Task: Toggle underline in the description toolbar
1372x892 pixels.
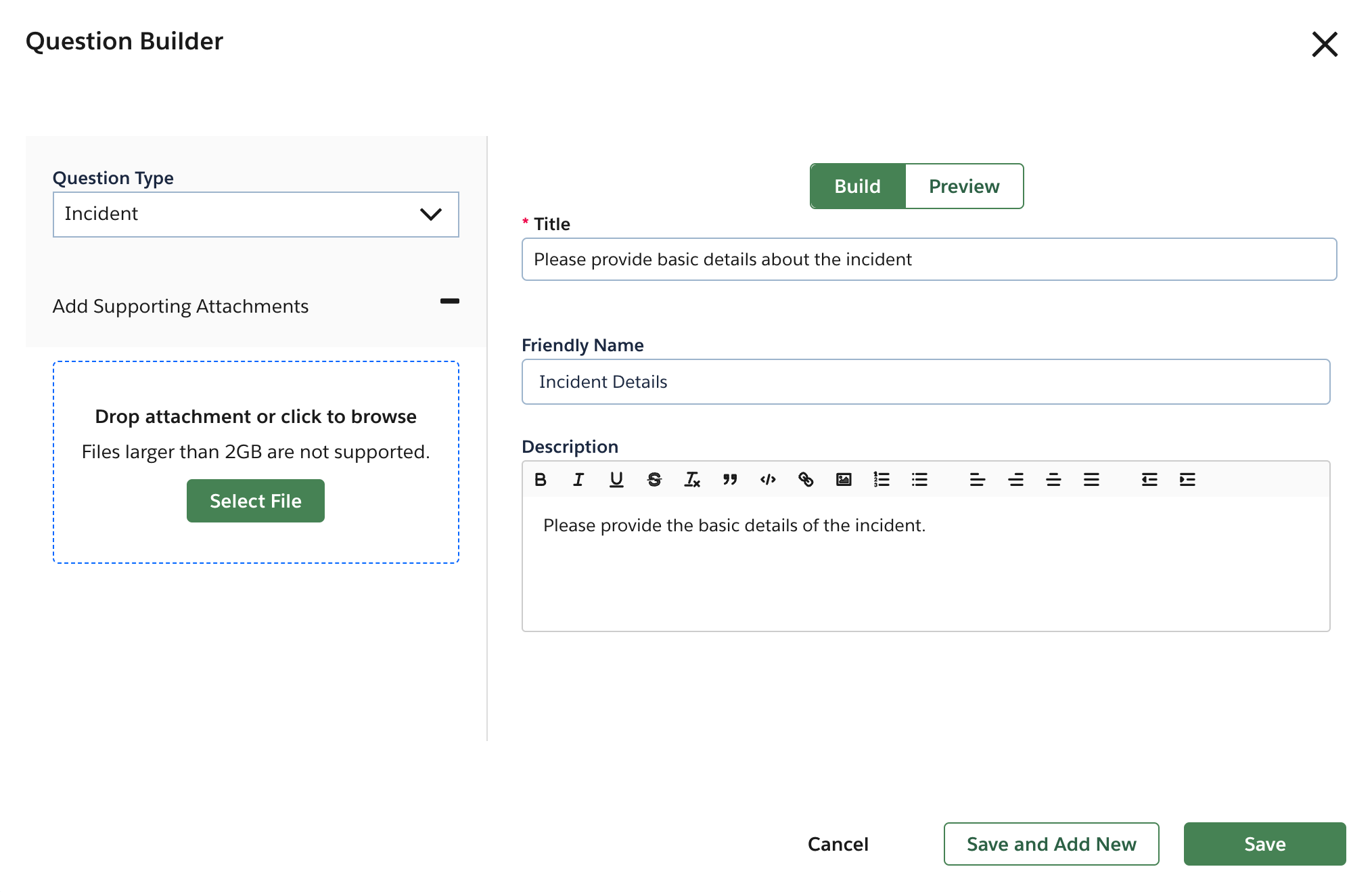Action: [616, 480]
